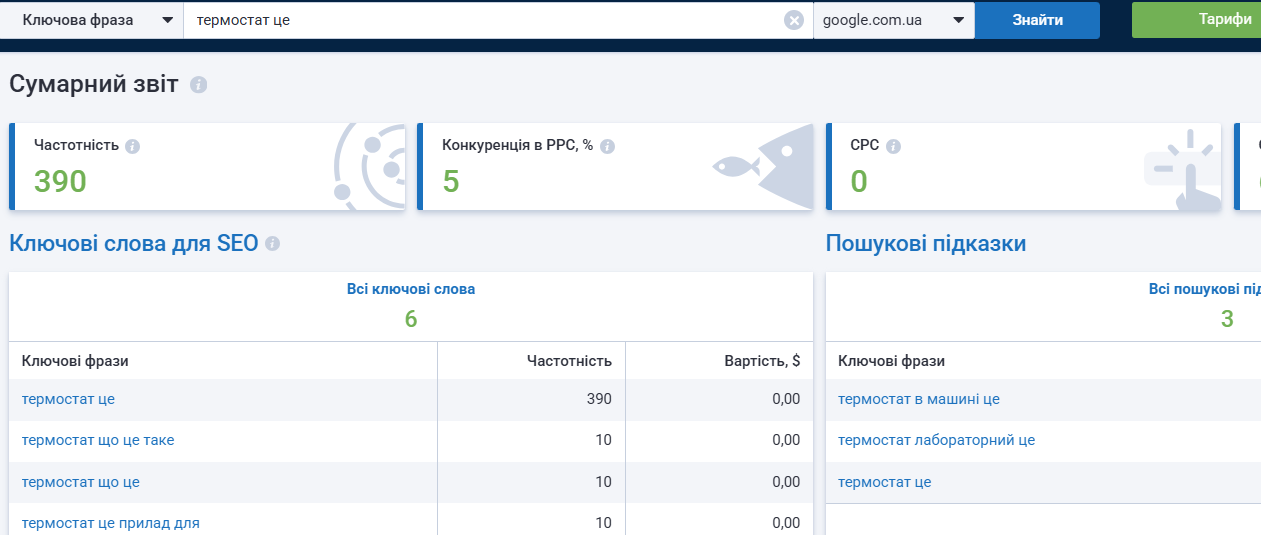Open suggestion термостат лабораторний це

(x=936, y=440)
